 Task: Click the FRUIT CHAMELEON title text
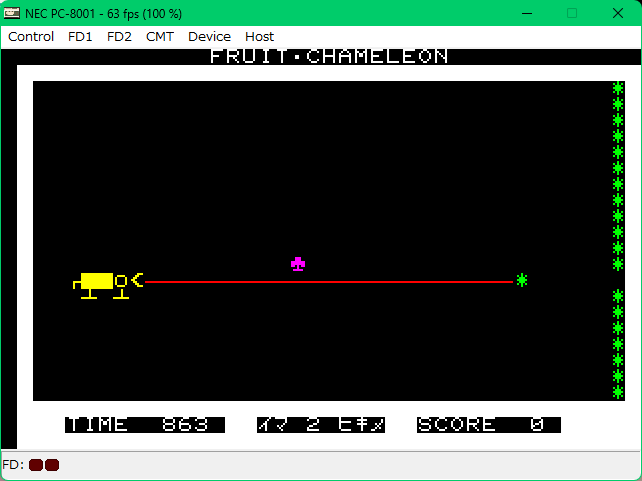click(x=329, y=56)
